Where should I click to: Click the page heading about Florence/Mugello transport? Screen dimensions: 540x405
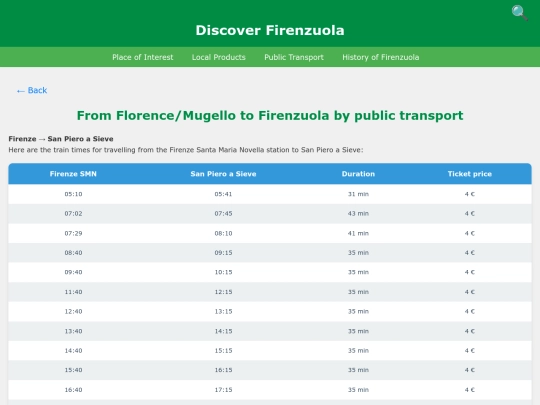coord(270,116)
